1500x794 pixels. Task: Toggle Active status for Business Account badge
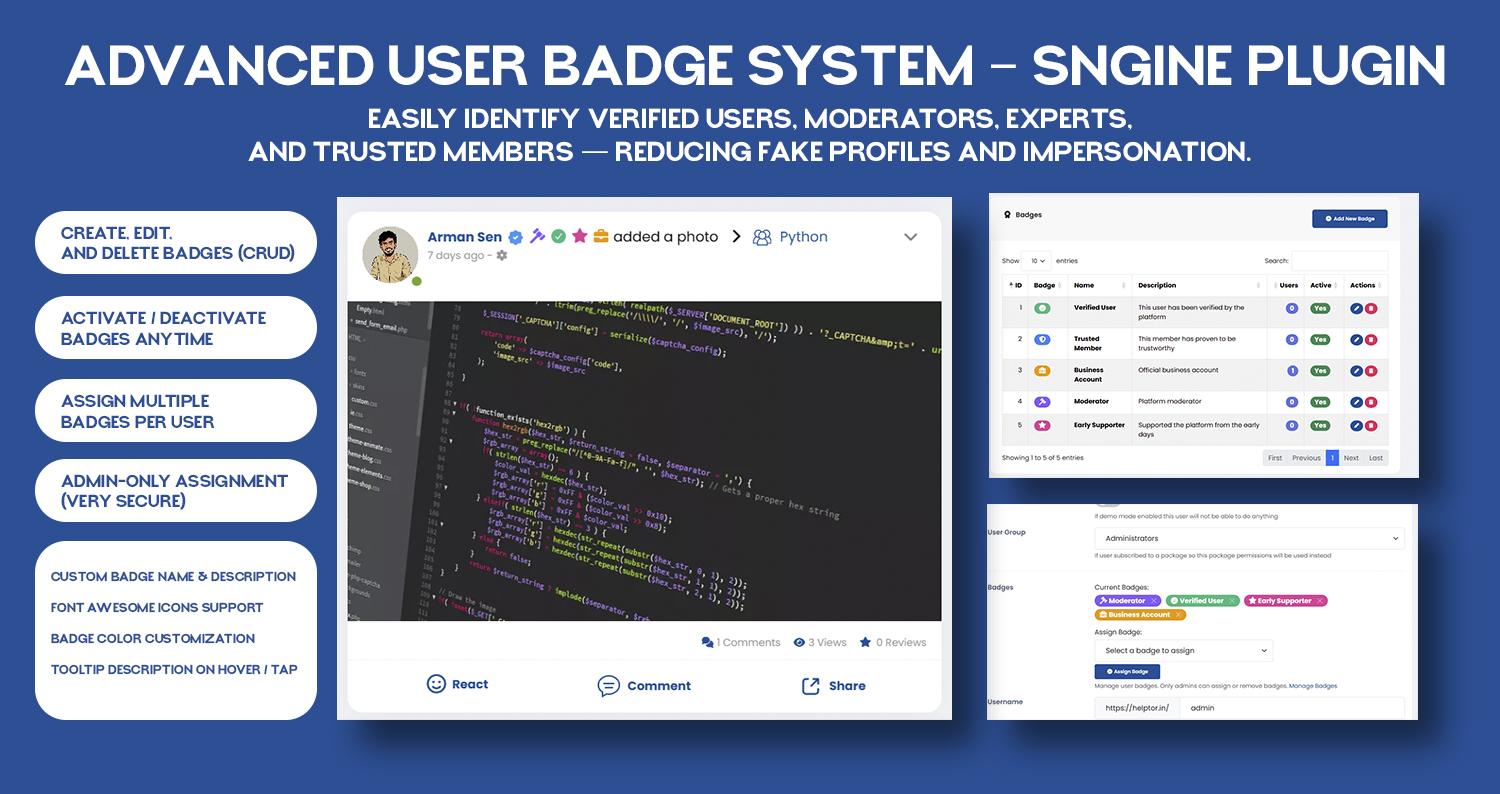pos(1320,371)
